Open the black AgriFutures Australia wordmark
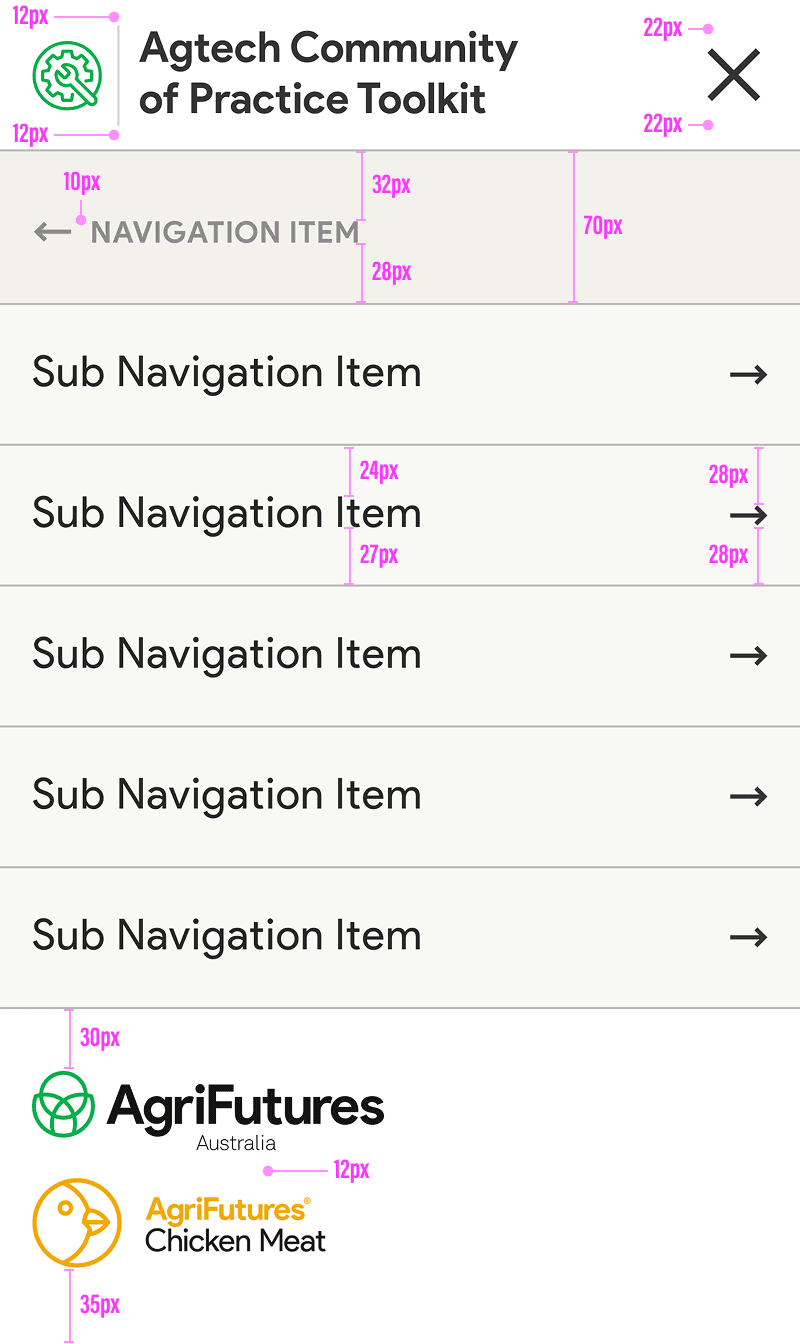The width and height of the screenshot is (800, 1344). 246,1108
